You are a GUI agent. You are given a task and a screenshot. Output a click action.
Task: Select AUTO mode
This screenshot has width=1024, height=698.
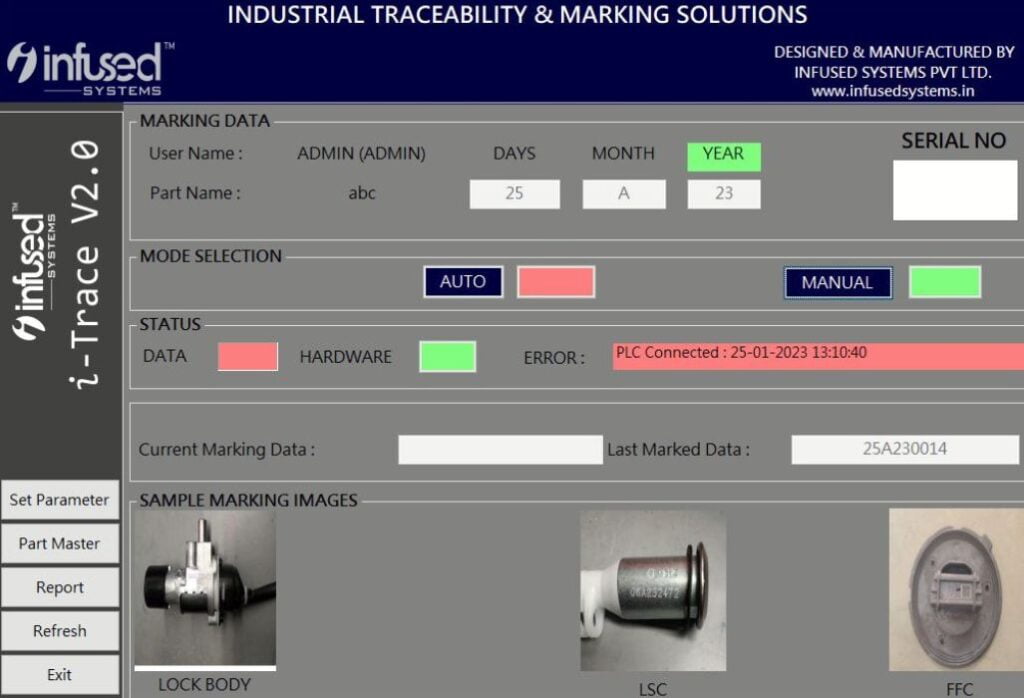(x=462, y=282)
